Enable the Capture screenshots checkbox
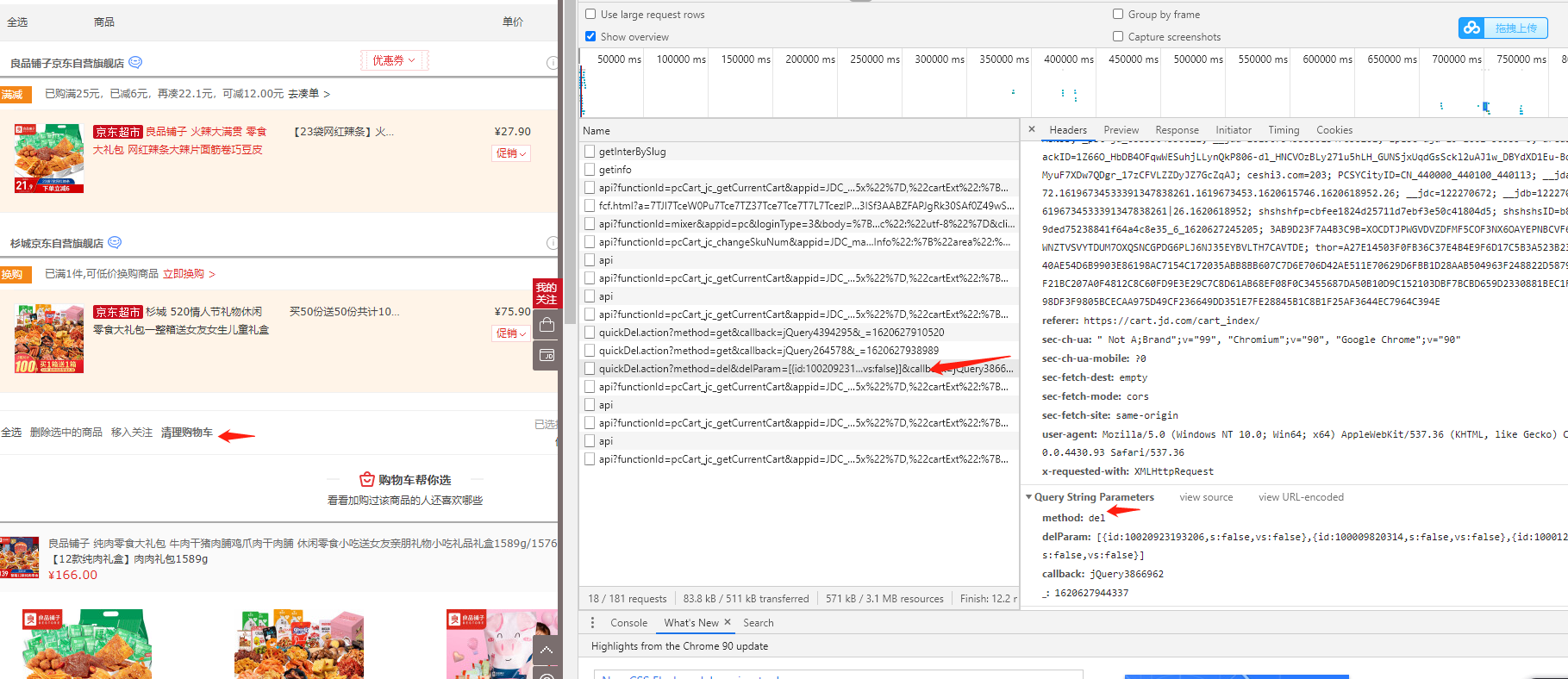 pyautogui.click(x=1118, y=36)
